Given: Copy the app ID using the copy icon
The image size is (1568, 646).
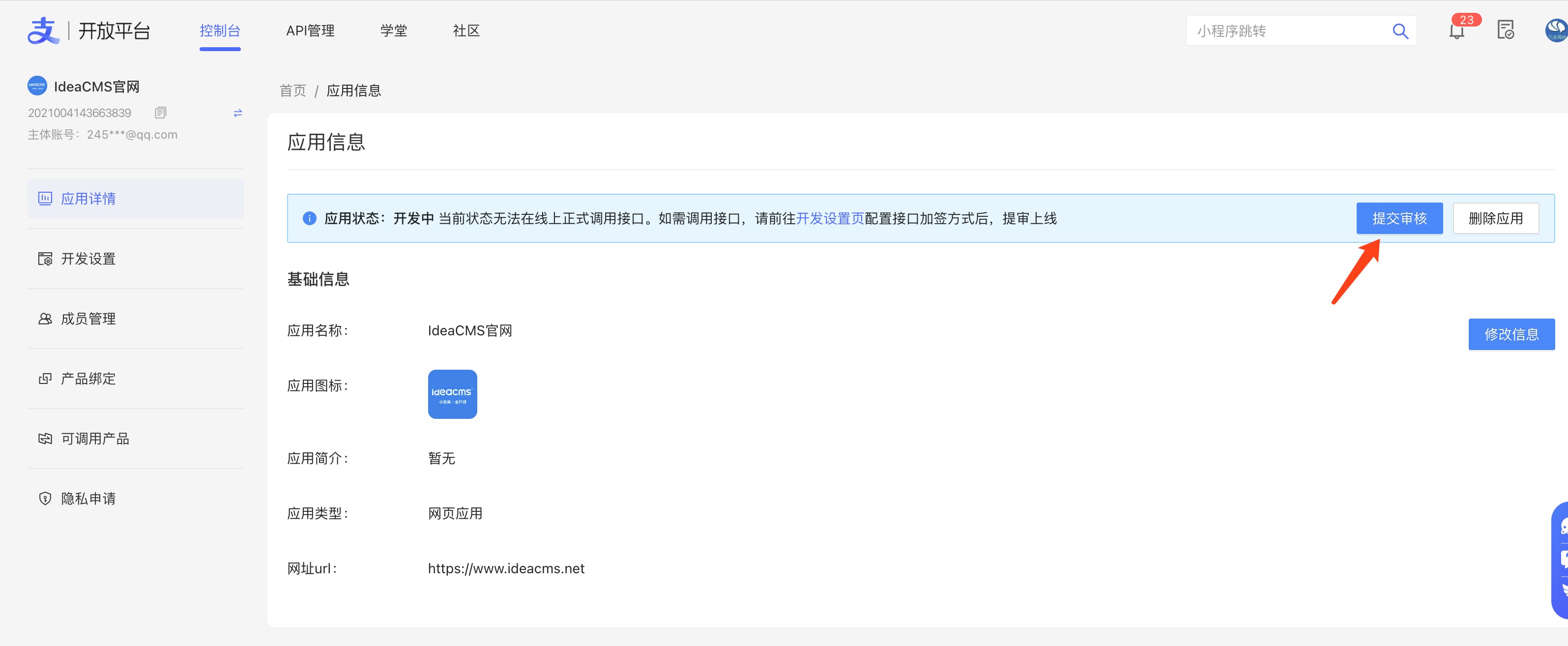Looking at the screenshot, I should point(161,113).
